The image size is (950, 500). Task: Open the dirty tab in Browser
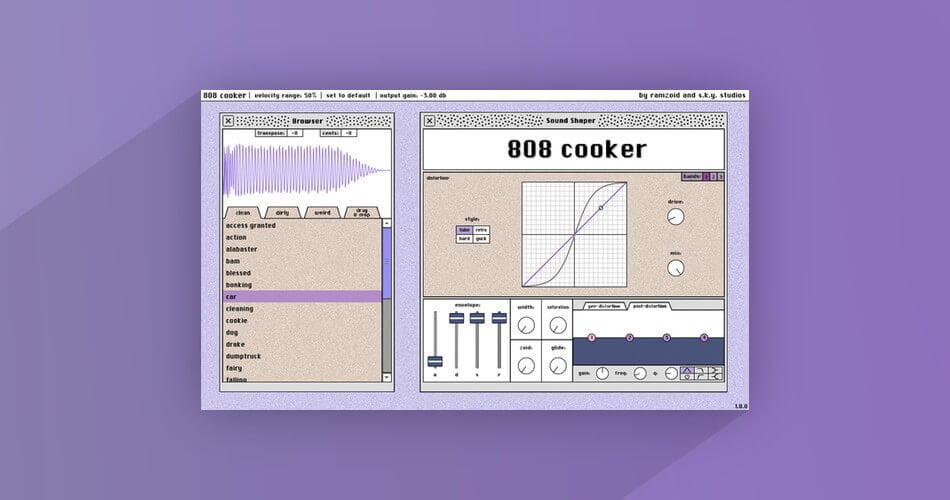[x=282, y=212]
